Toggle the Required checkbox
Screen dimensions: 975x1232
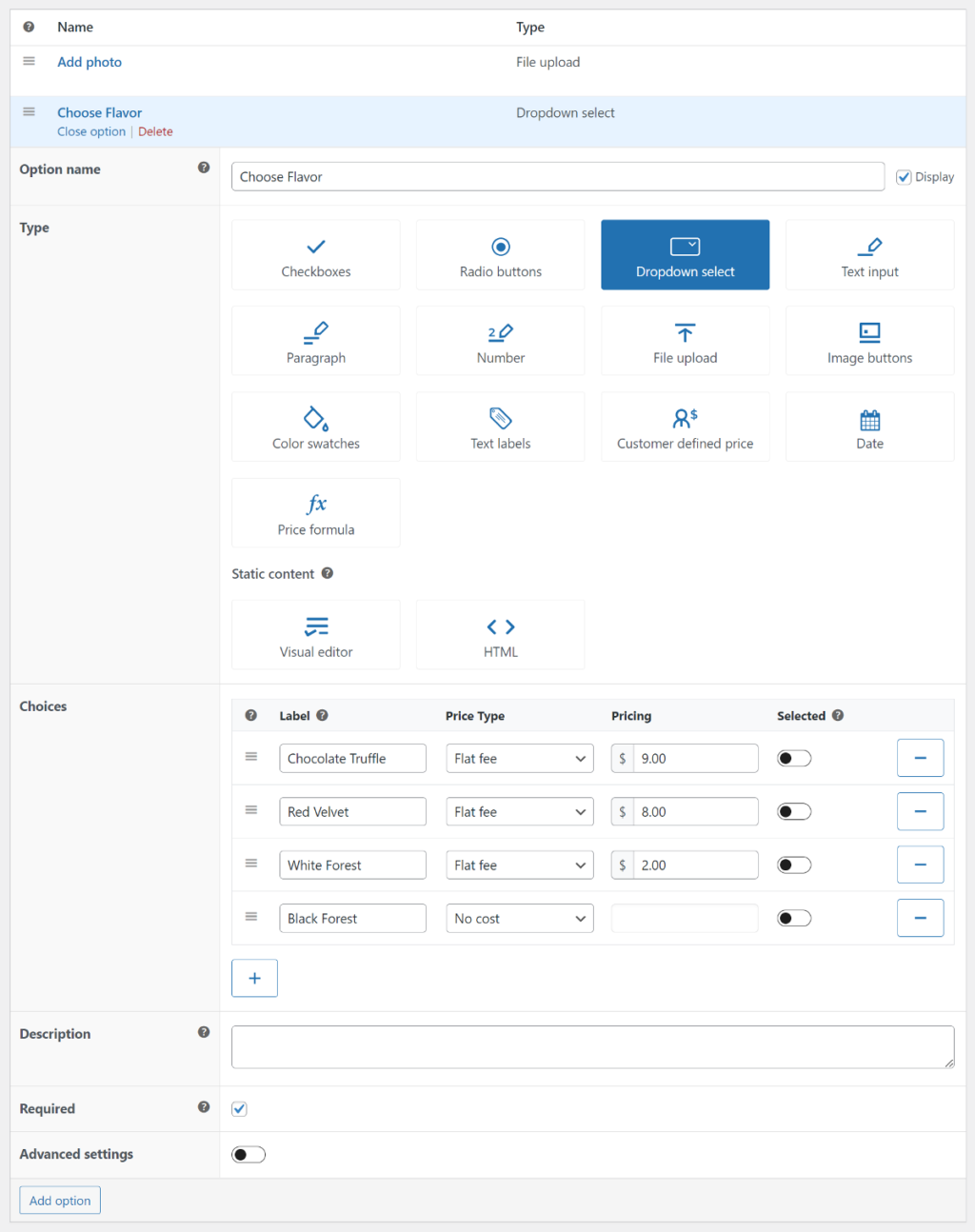click(x=239, y=1109)
